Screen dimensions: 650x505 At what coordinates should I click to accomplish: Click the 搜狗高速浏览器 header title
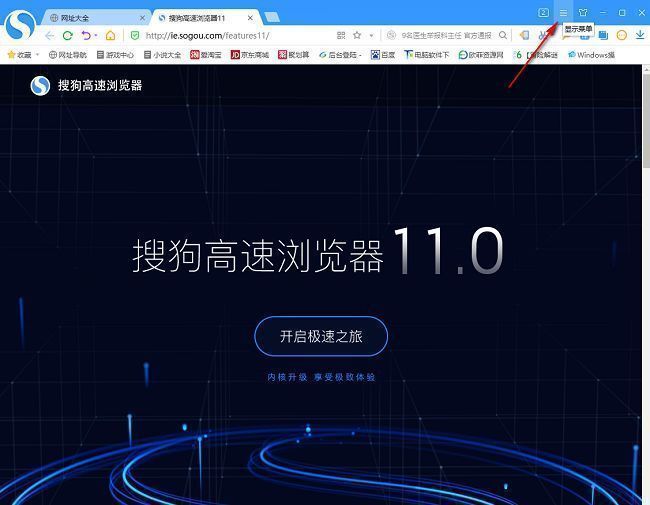click(100, 86)
